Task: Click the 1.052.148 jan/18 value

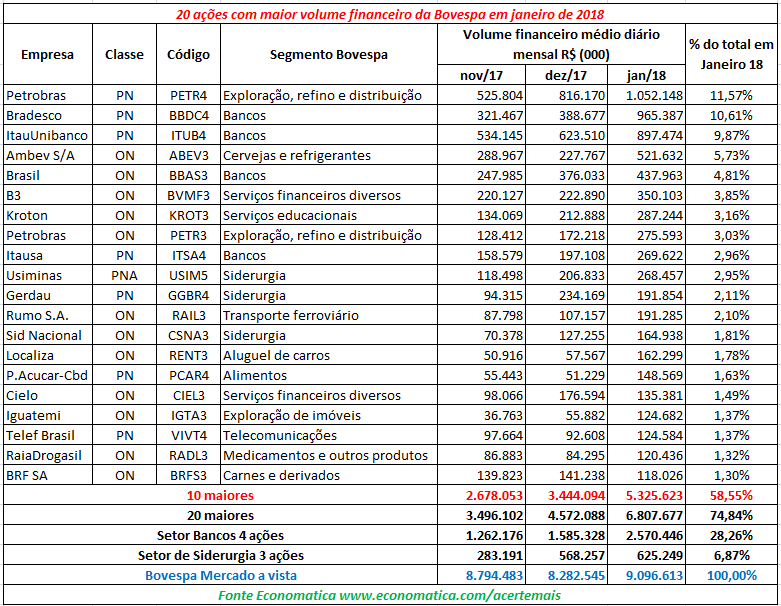Action: pos(647,95)
